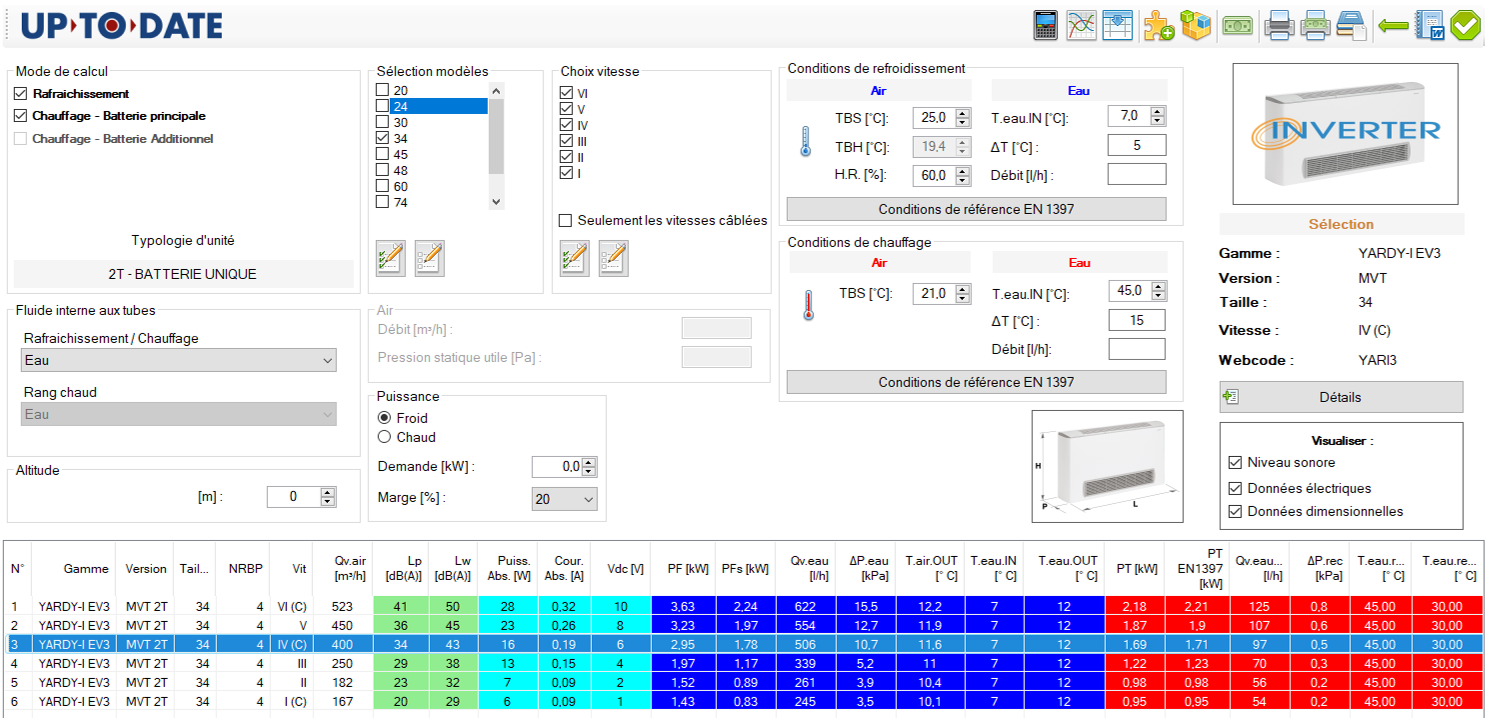
Task: Expand the Marge [%] dropdown
Action: [x=564, y=498]
